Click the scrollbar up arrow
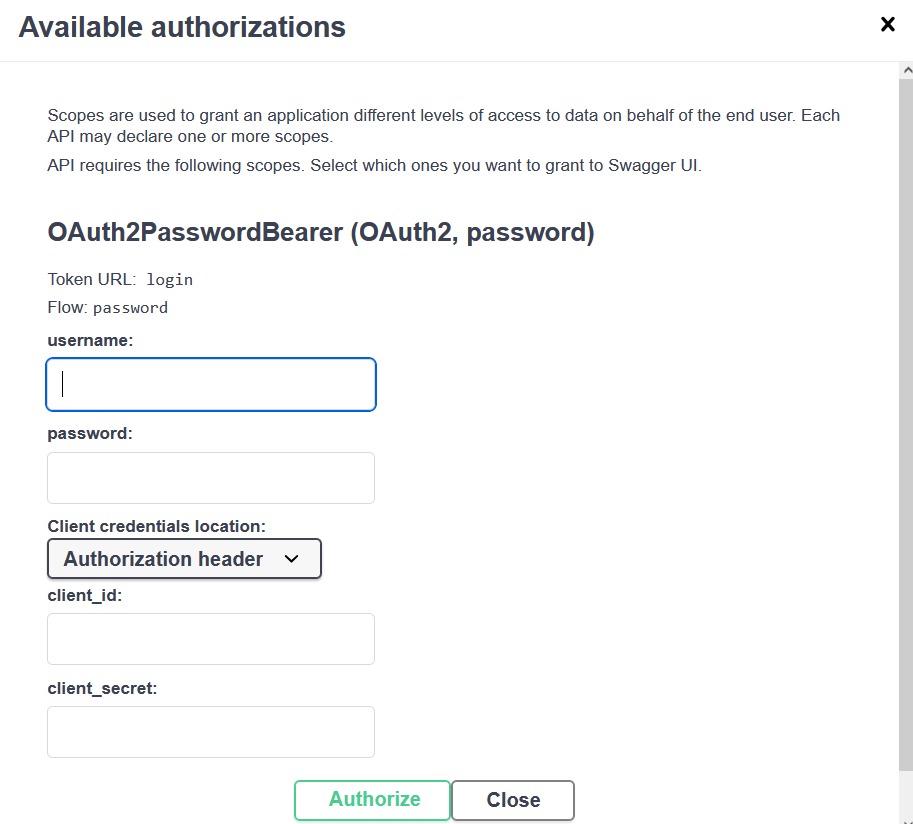 click(x=906, y=72)
